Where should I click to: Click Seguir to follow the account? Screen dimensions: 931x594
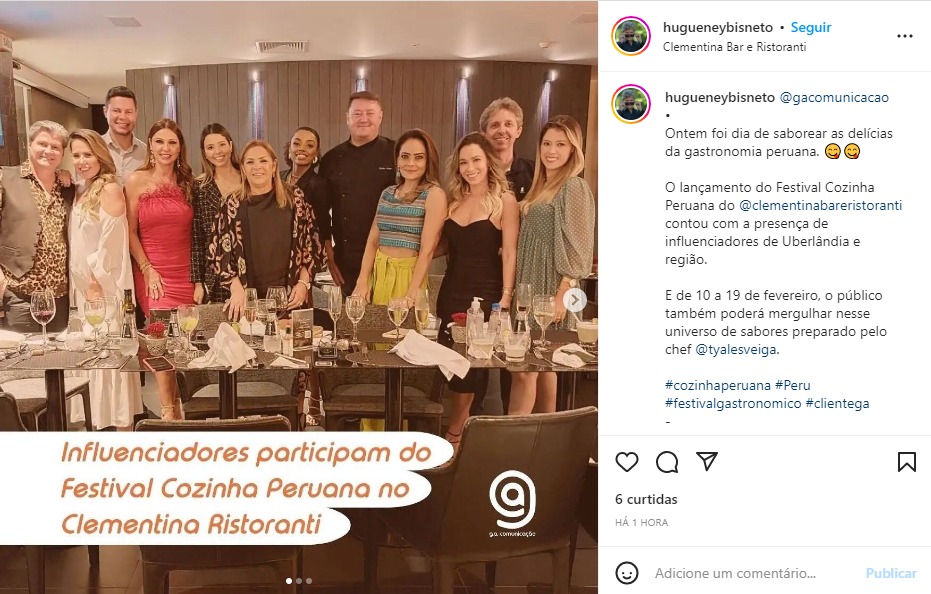[x=810, y=27]
